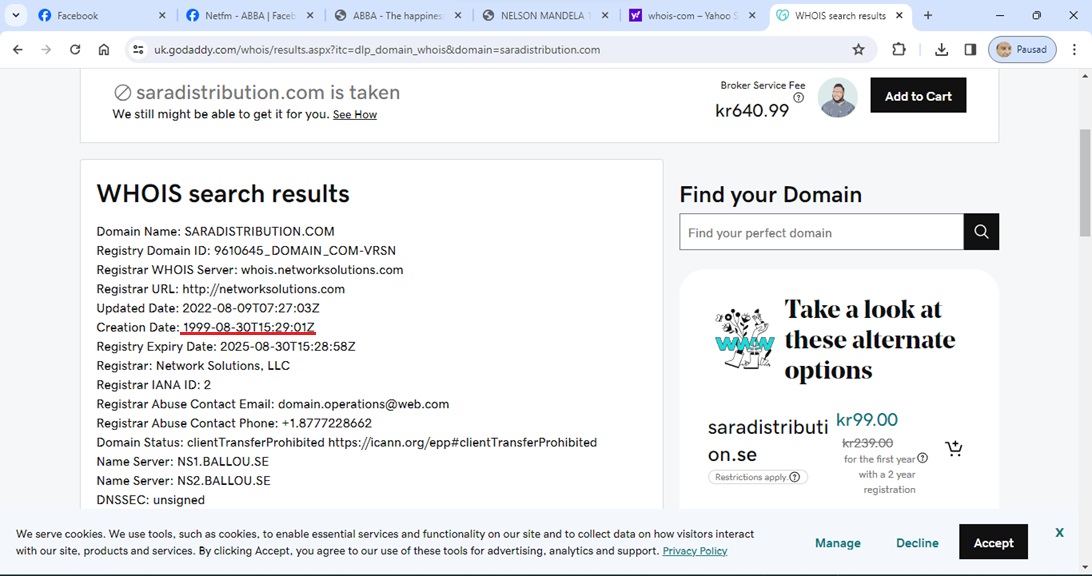Open the Chrome three-dot menu
The height and width of the screenshot is (576, 1092).
[1075, 49]
